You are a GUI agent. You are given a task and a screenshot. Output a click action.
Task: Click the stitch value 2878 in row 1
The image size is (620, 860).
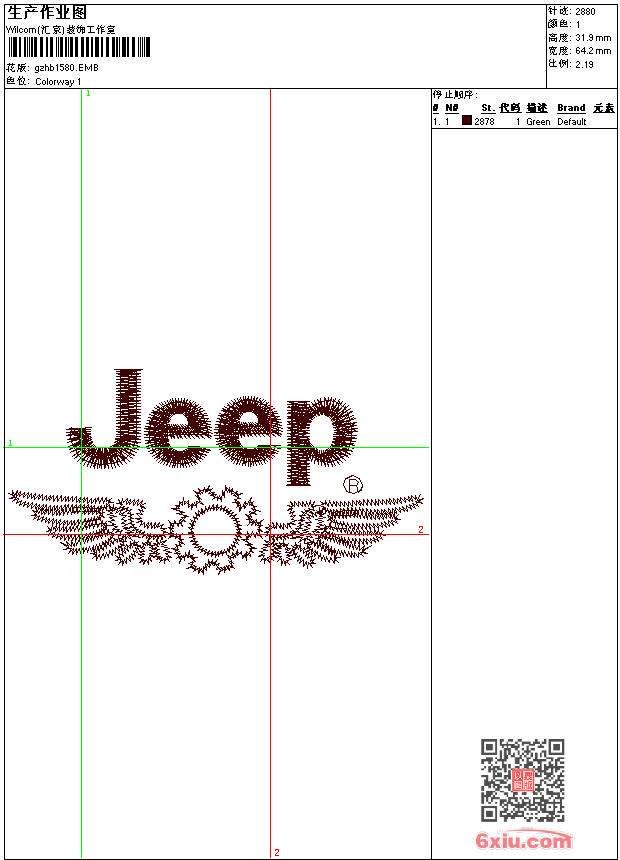[x=484, y=122]
